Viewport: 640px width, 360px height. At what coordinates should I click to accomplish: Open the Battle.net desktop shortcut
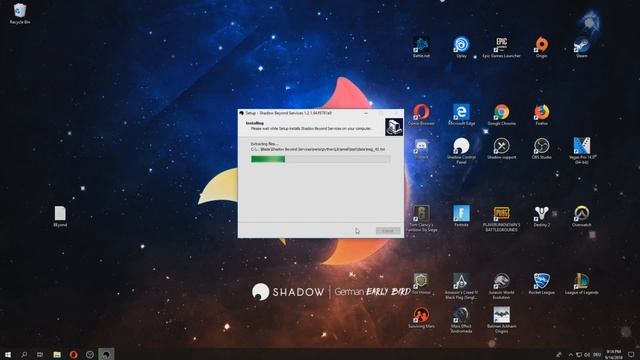(421, 47)
